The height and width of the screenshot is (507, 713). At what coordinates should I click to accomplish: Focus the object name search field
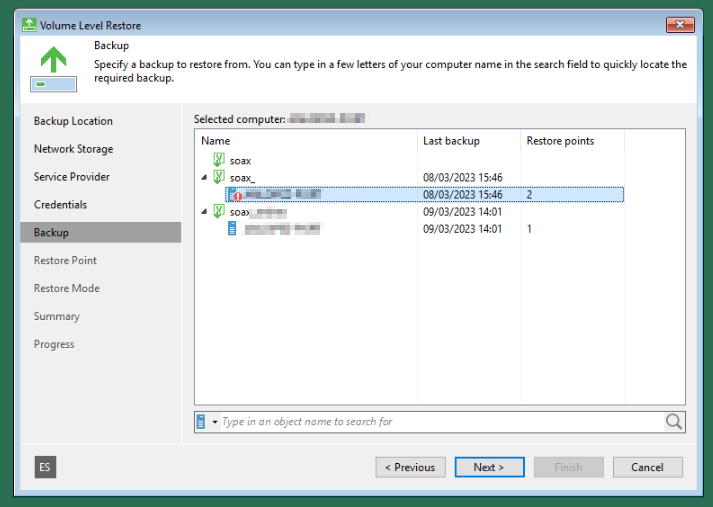click(x=440, y=422)
